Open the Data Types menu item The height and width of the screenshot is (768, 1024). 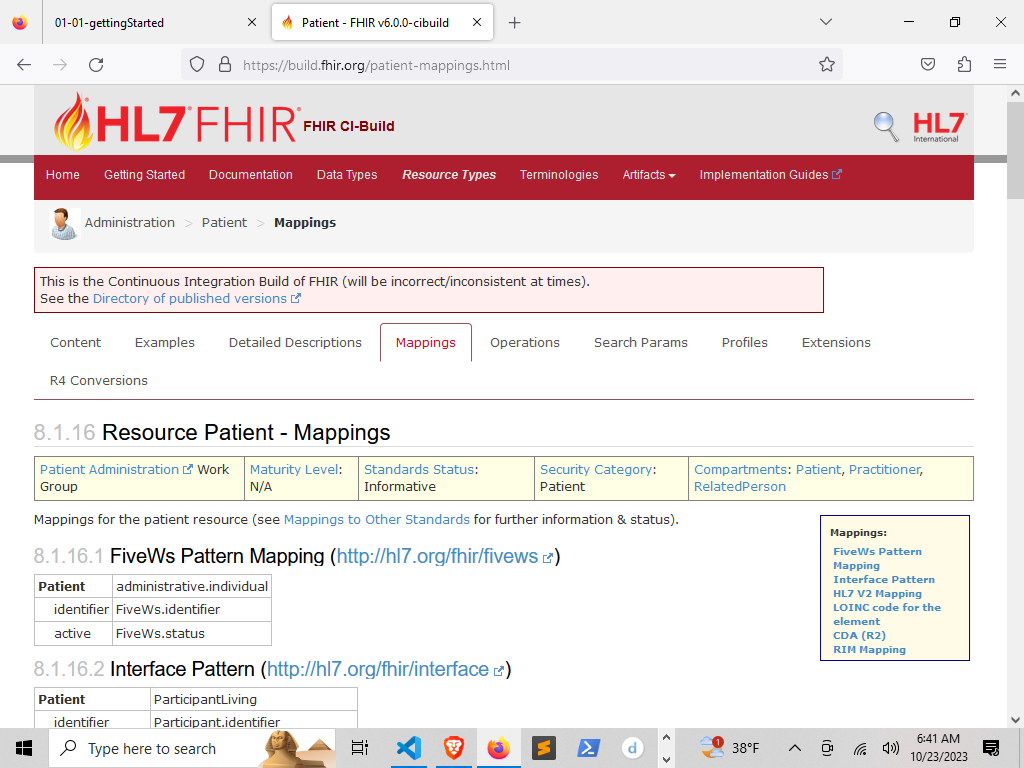click(347, 175)
